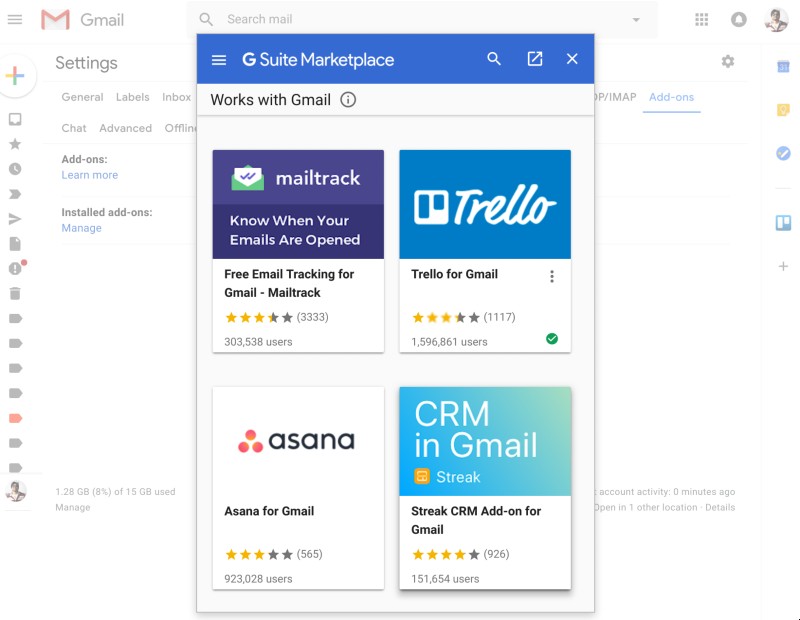Screen dimensions: 800x620
Task: Switch to the Inbox settings tab
Action: 177,97
